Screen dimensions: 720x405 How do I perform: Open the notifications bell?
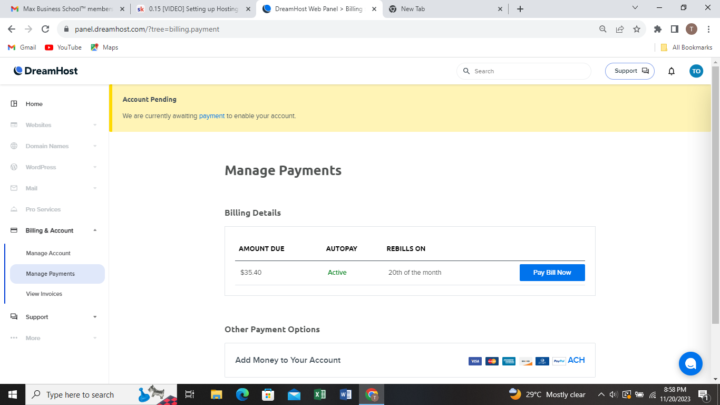click(x=671, y=71)
